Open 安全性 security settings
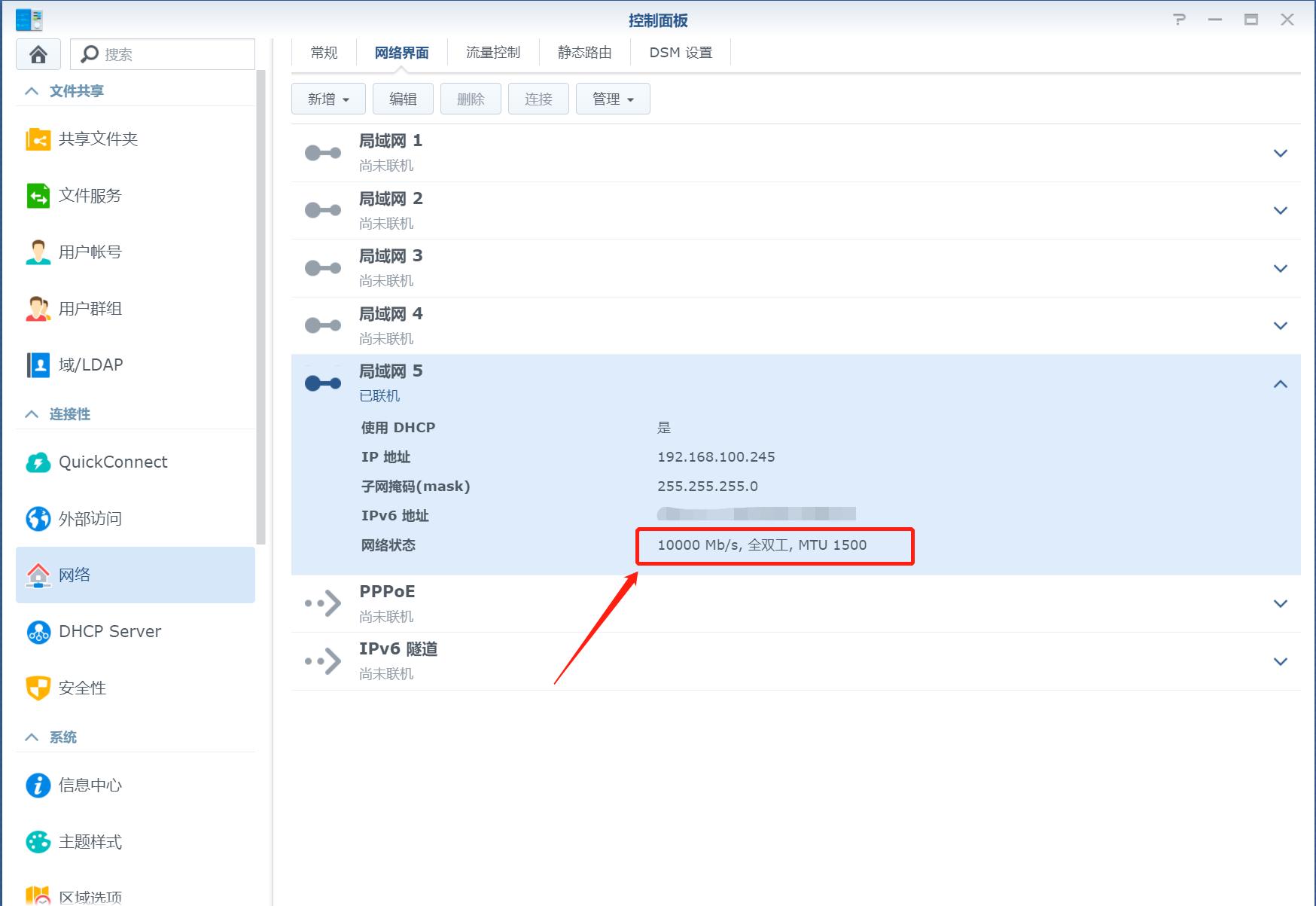 (81, 688)
